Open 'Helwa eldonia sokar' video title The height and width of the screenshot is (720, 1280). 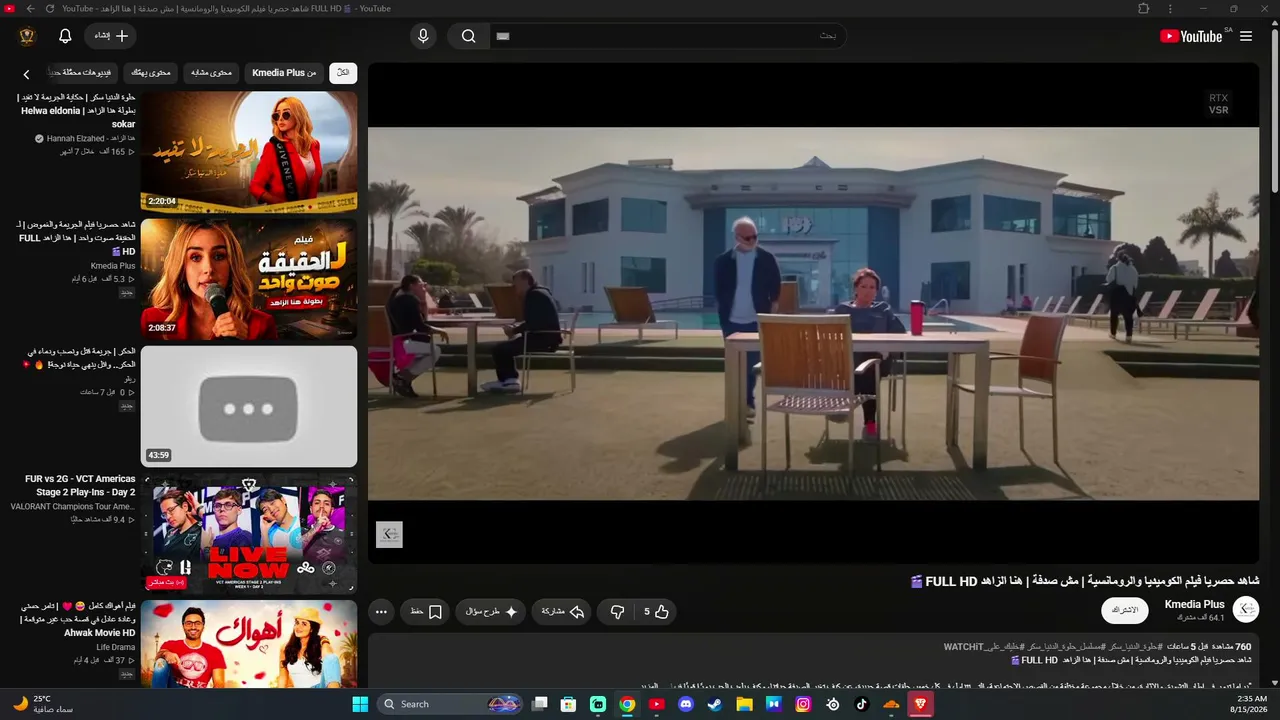(77, 110)
